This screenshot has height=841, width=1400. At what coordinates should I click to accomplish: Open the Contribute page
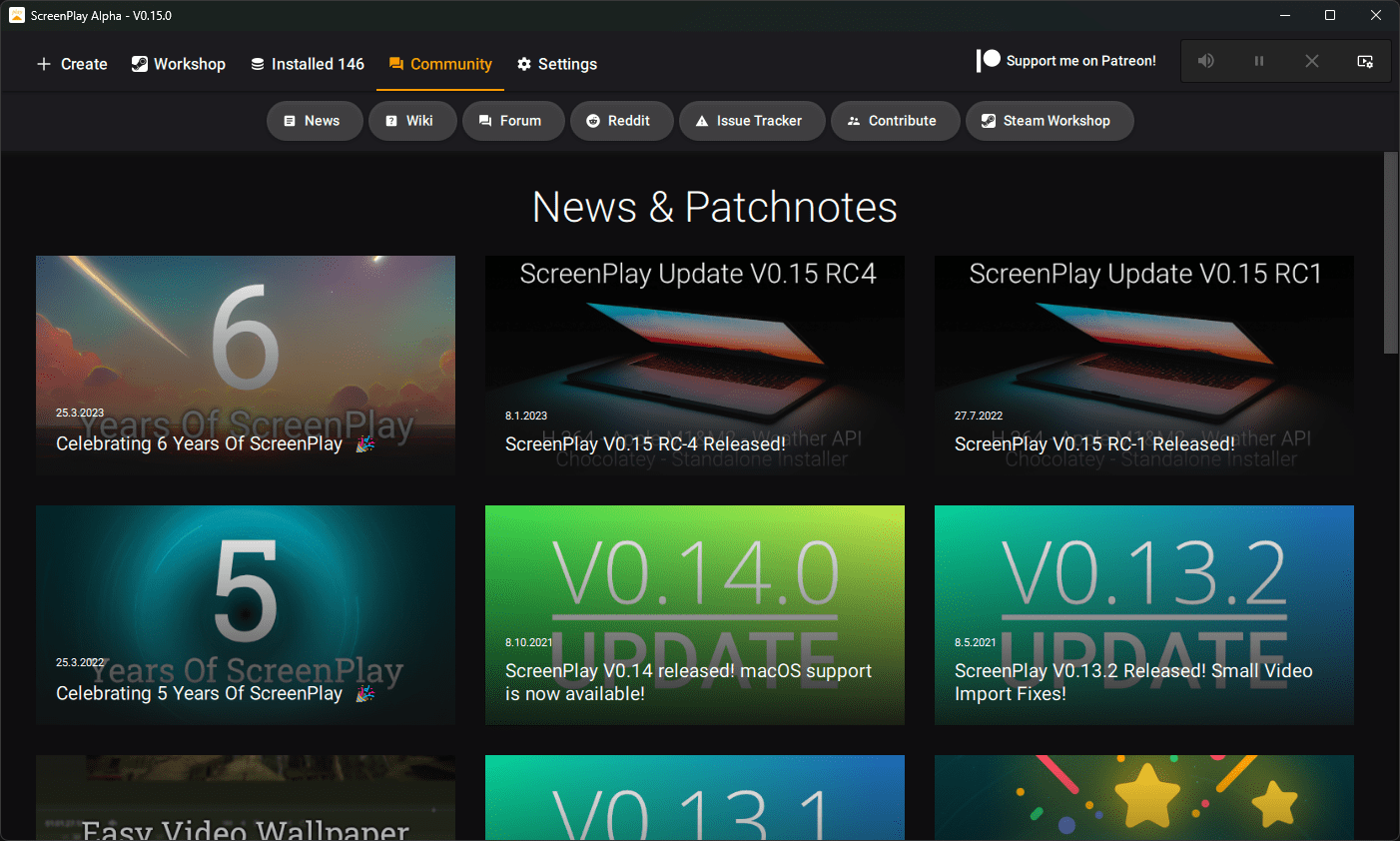895,120
